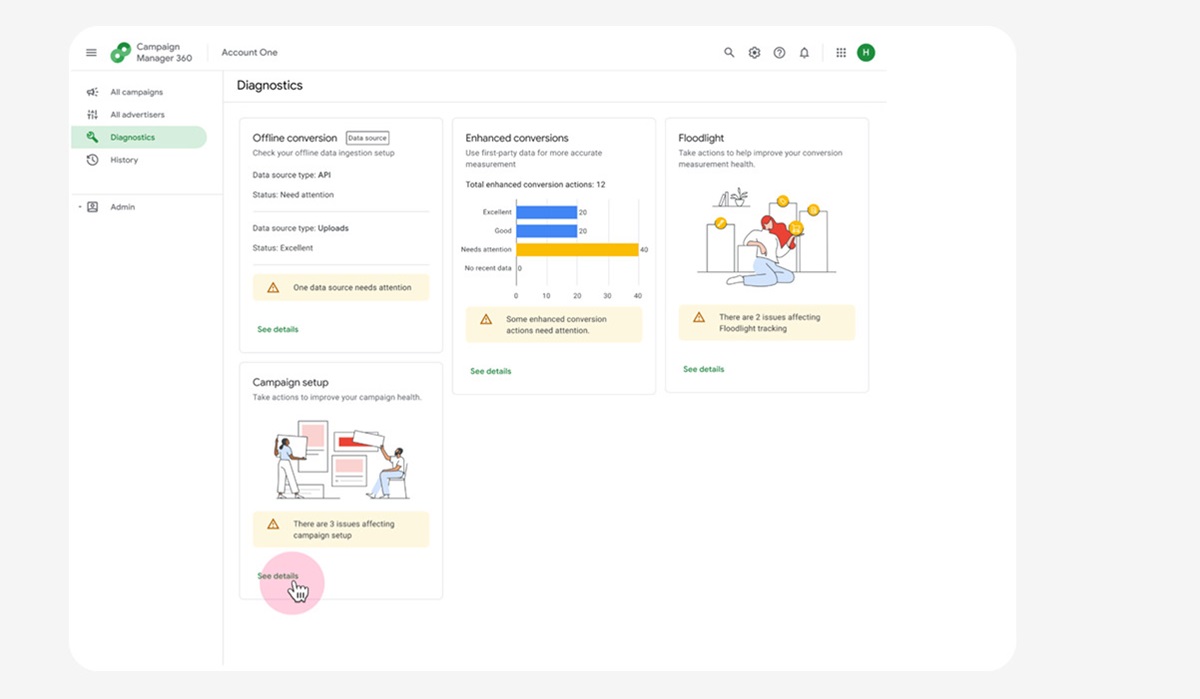The image size is (1200, 699).
Task: Open search using the magnifier icon
Action: [729, 53]
